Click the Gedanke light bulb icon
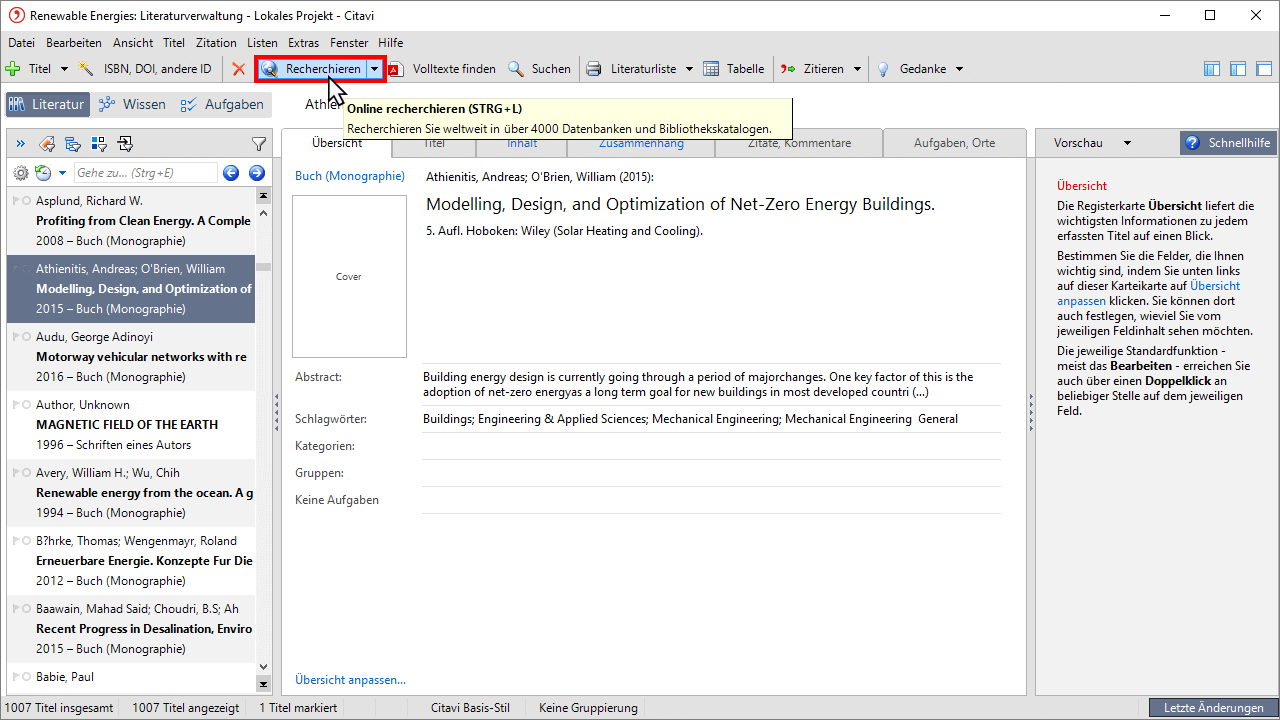Screen dimensions: 1280x720 tap(883, 69)
